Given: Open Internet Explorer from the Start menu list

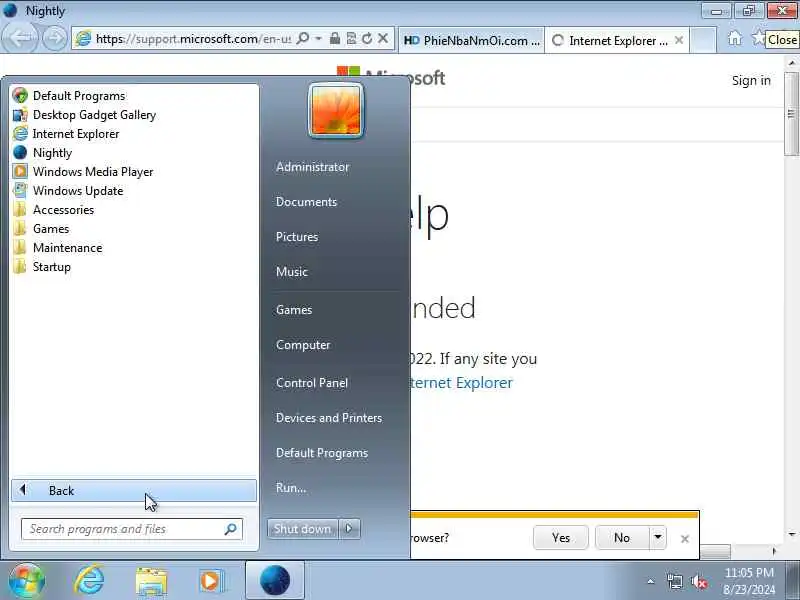Looking at the screenshot, I should (x=66, y=134).
